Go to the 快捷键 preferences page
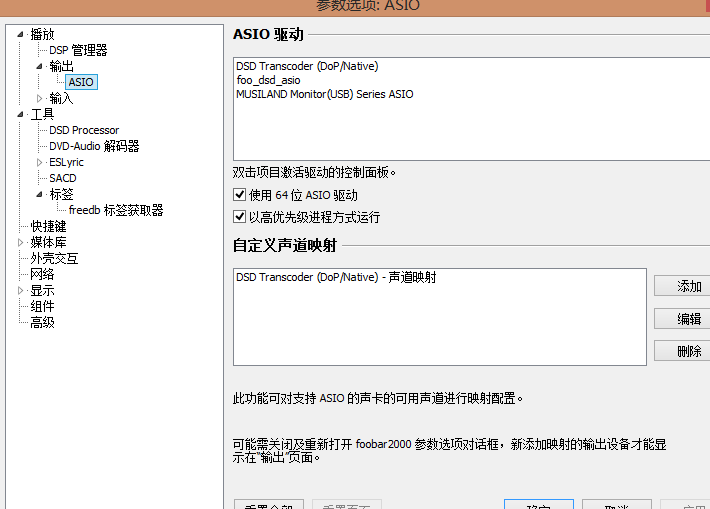 point(48,226)
